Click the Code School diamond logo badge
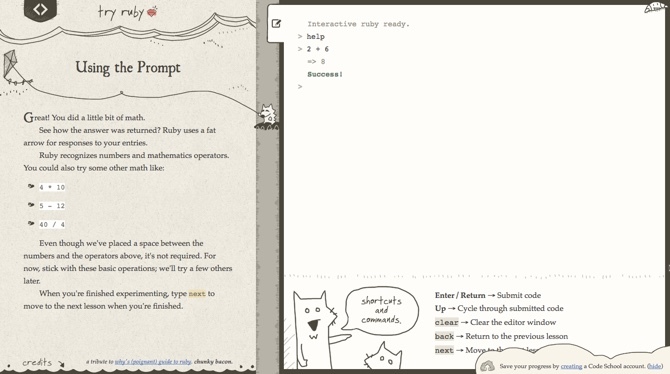The width and height of the screenshot is (670, 374). pyautogui.click(x=40, y=9)
